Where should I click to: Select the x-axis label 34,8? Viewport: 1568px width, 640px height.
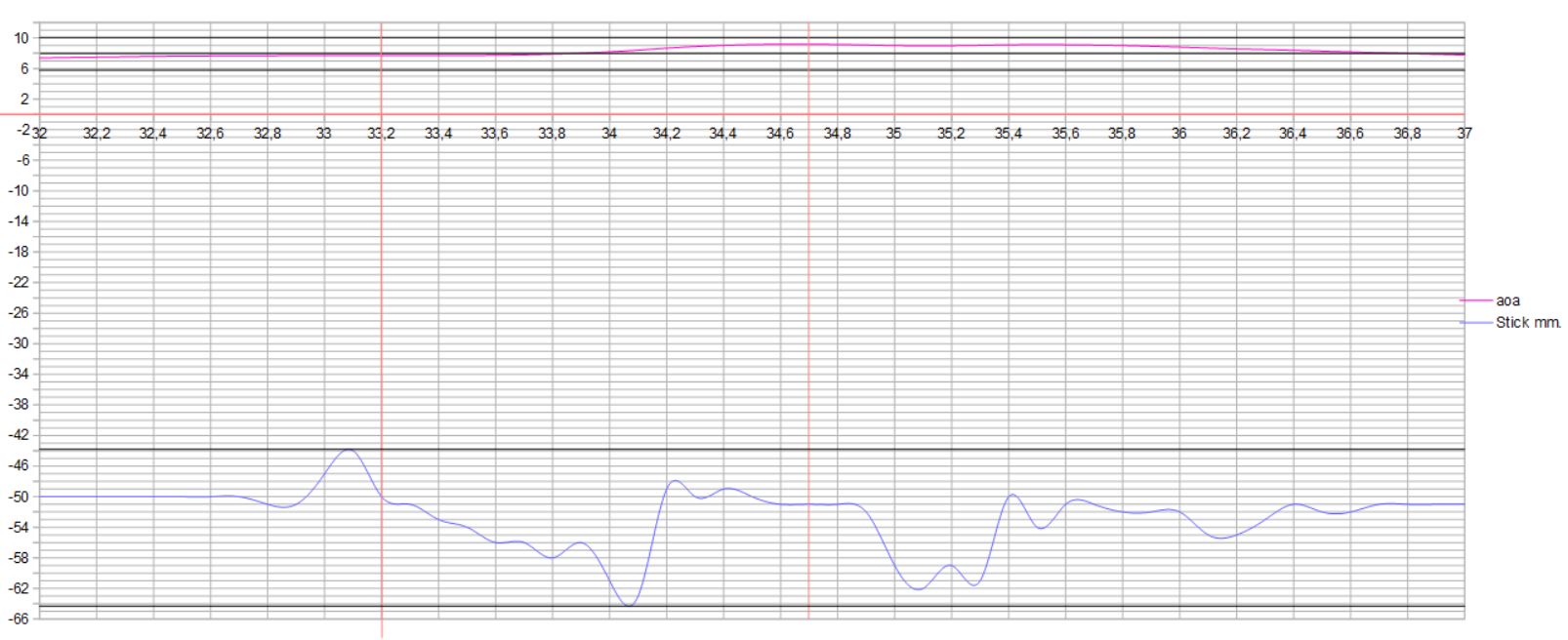pyautogui.click(x=838, y=134)
